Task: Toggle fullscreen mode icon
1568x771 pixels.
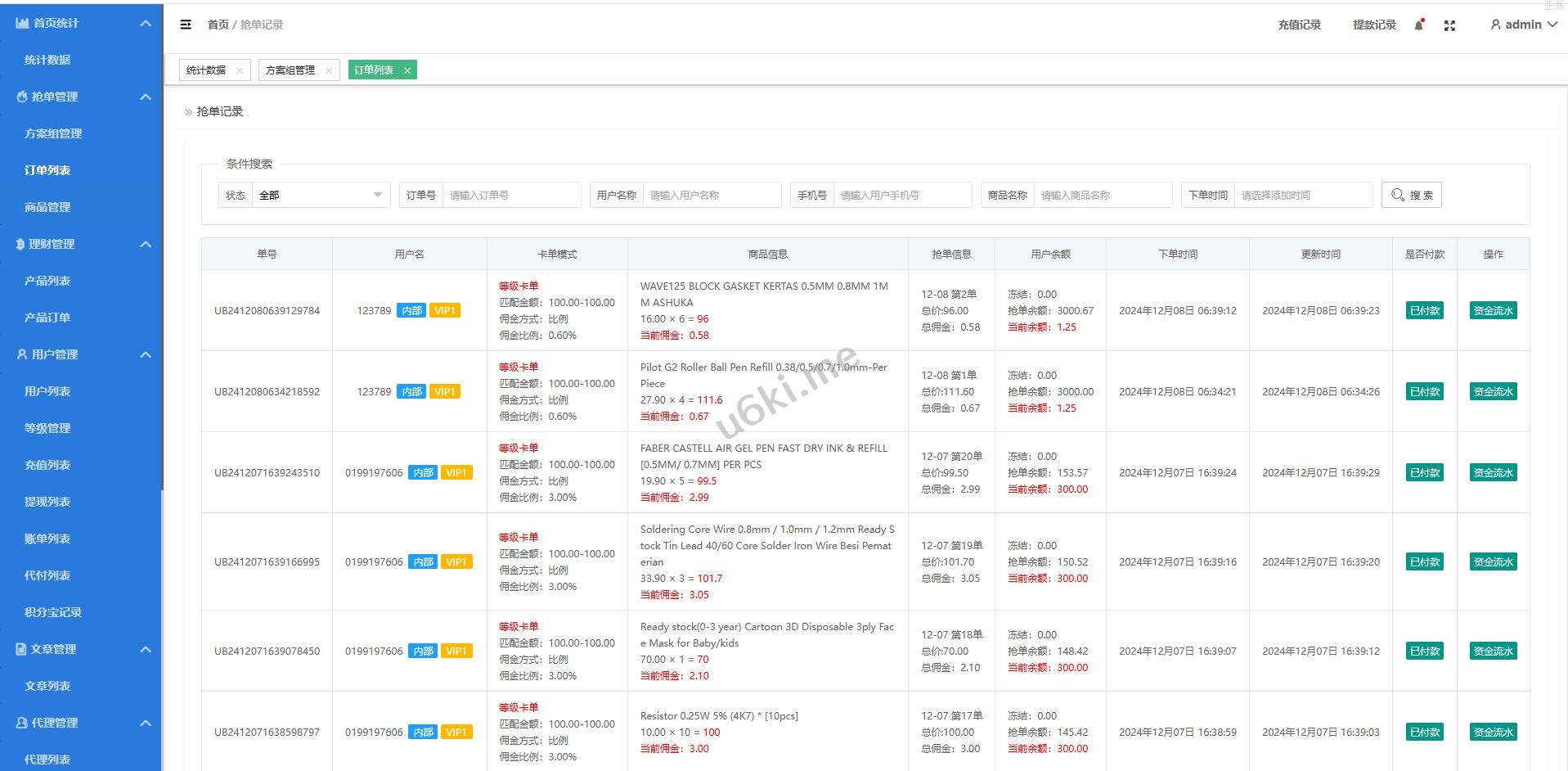Action: pos(1449,25)
